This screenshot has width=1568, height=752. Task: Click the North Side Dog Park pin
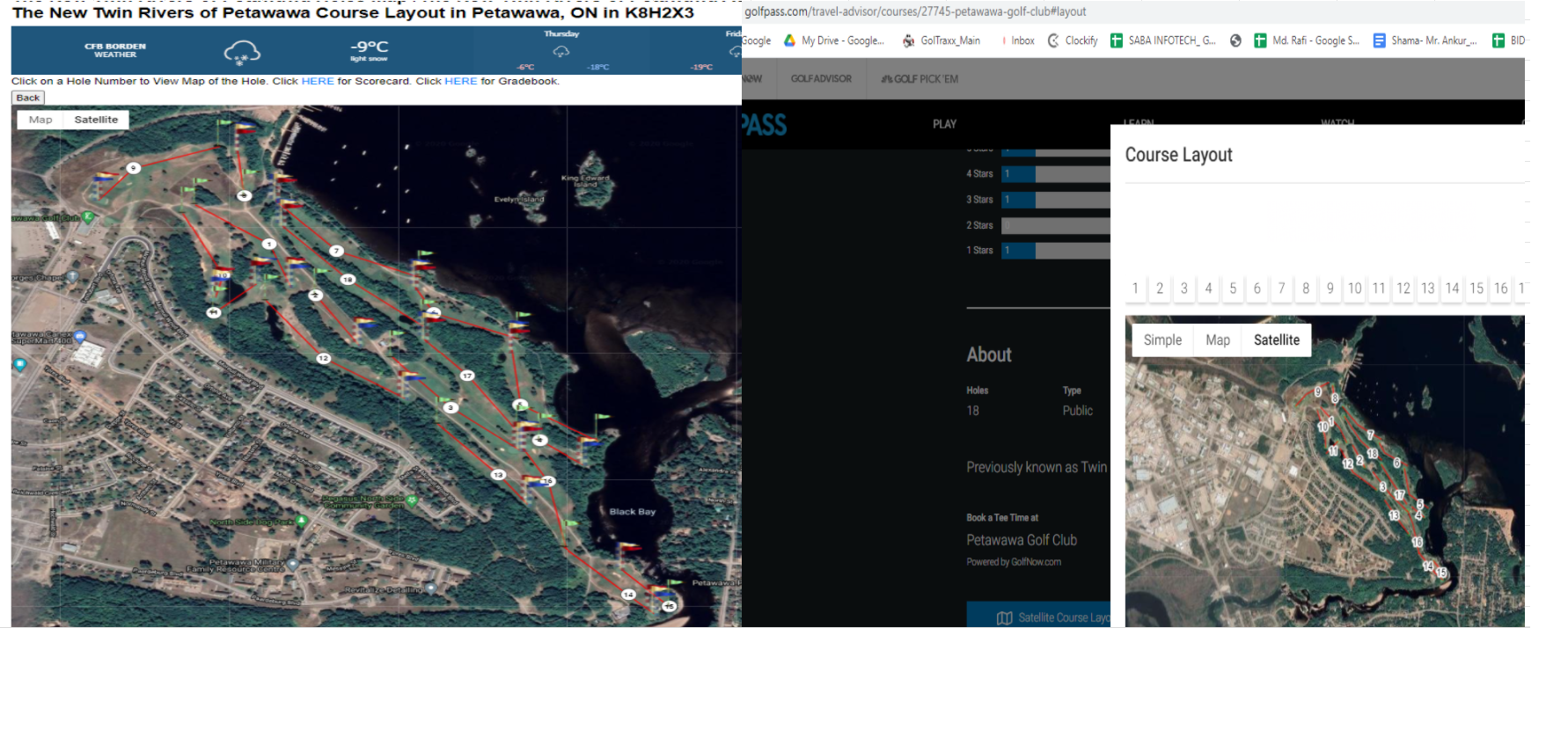(302, 521)
